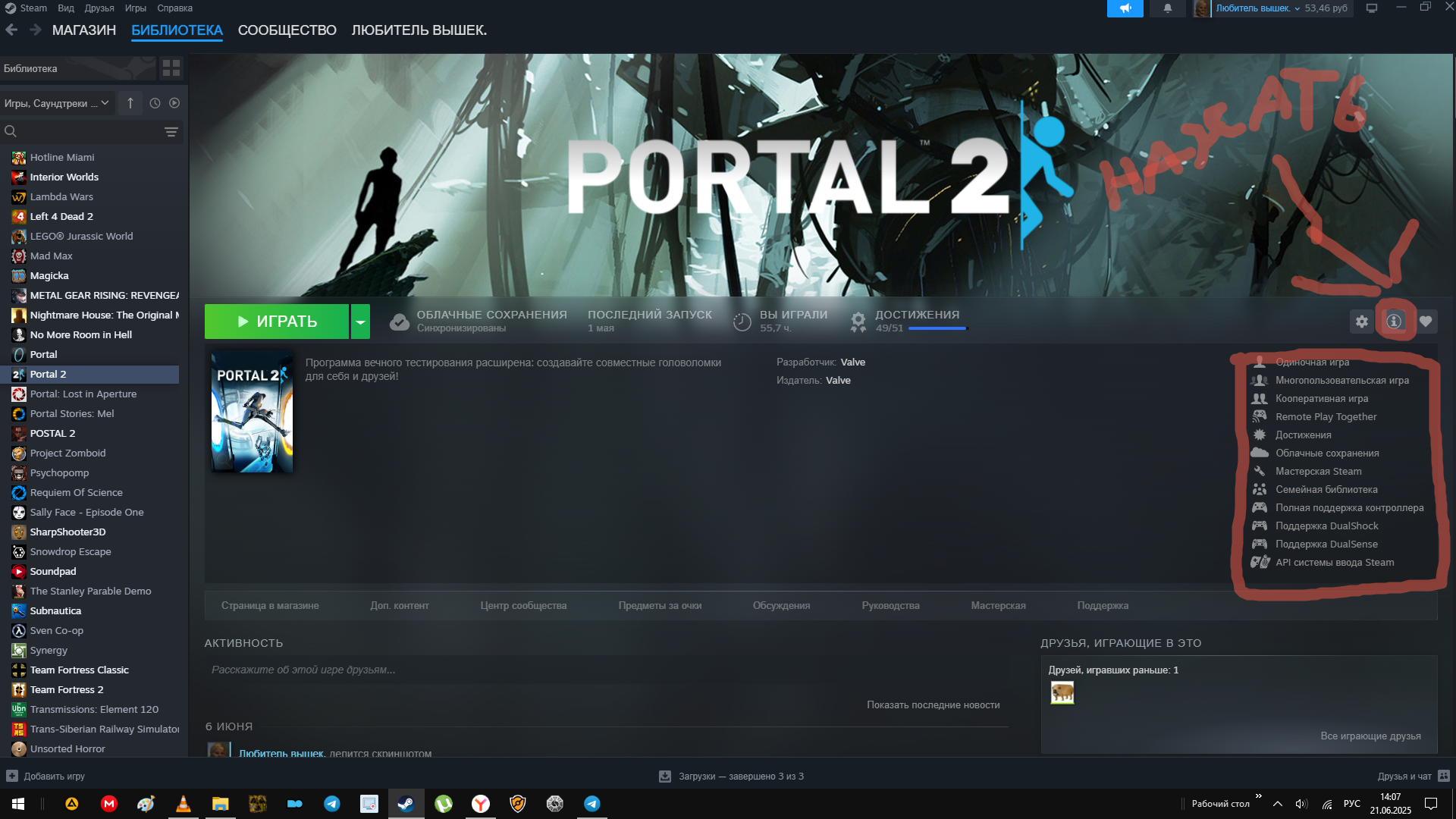Open Portal 2 settings gear
Screen dimensions: 1456x819
(x=1362, y=322)
